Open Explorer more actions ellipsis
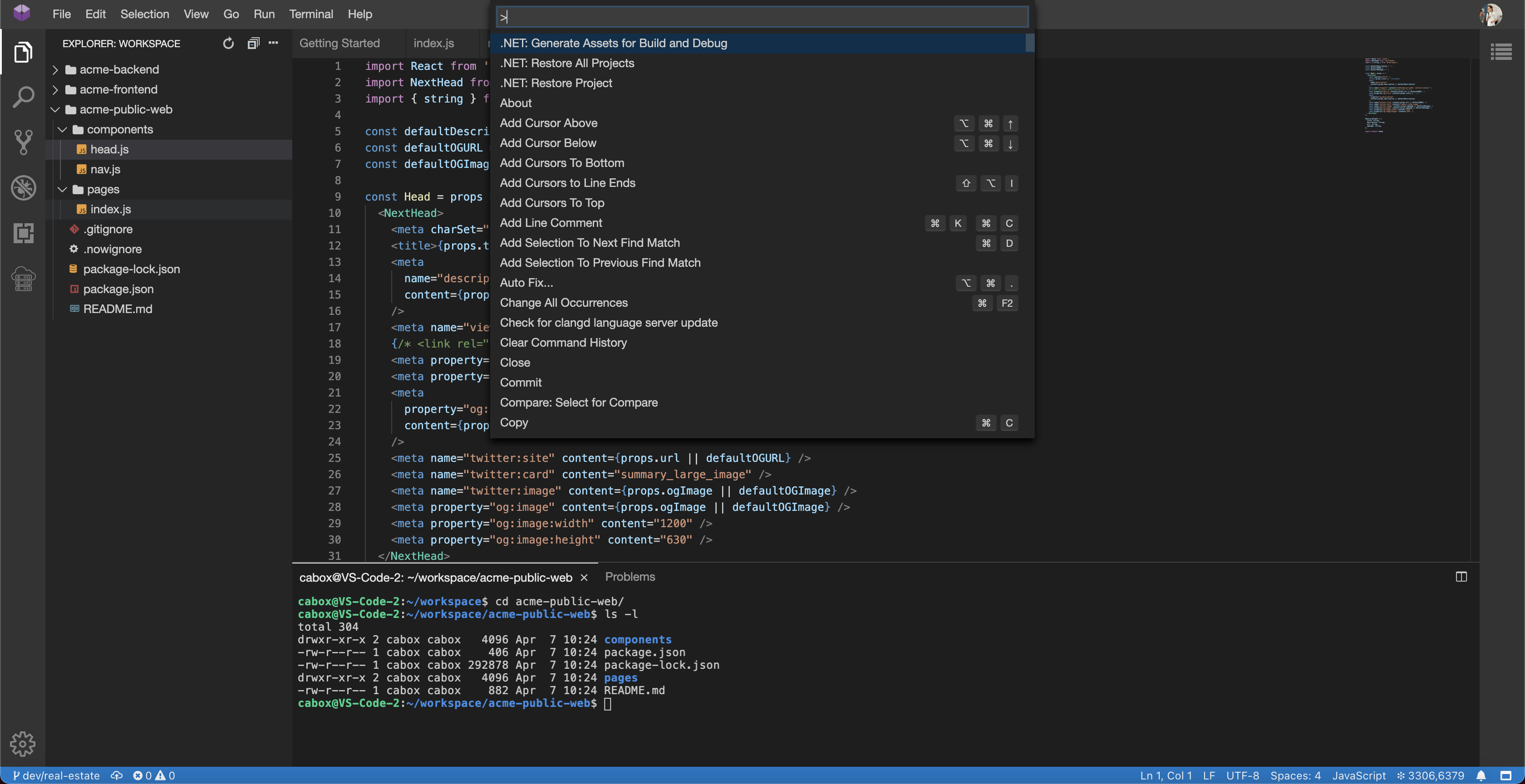 [x=274, y=43]
